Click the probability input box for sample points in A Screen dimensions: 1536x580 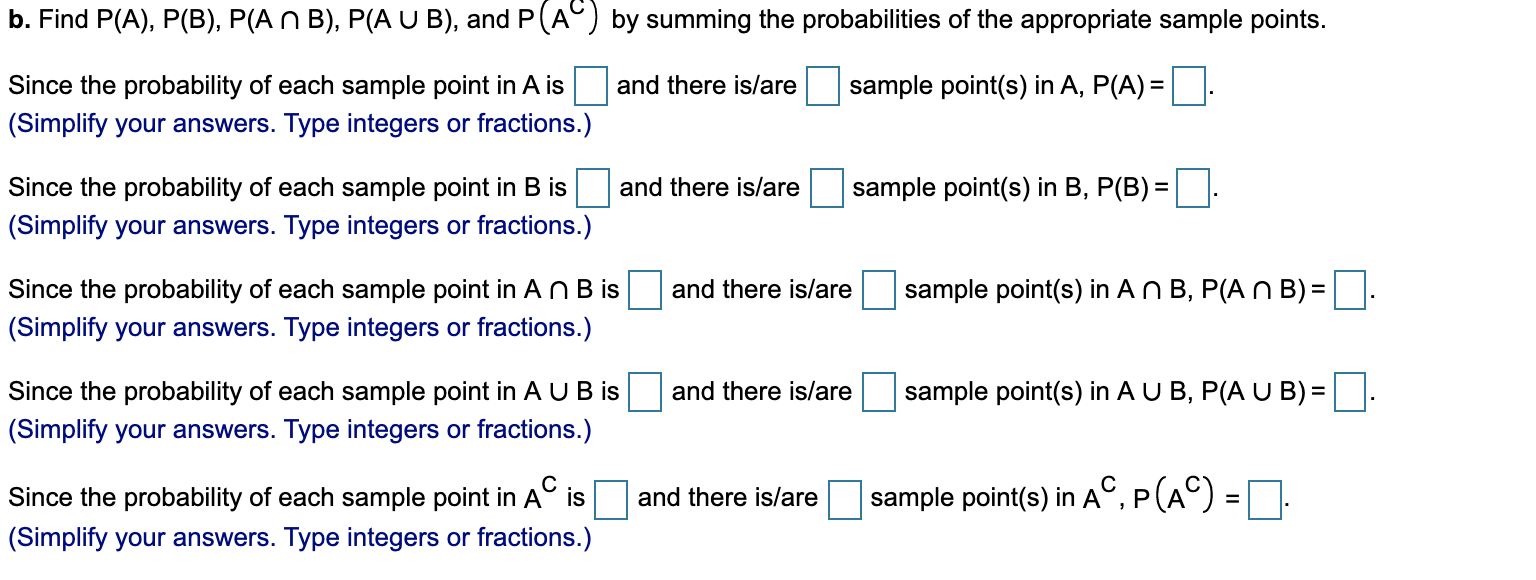591,87
